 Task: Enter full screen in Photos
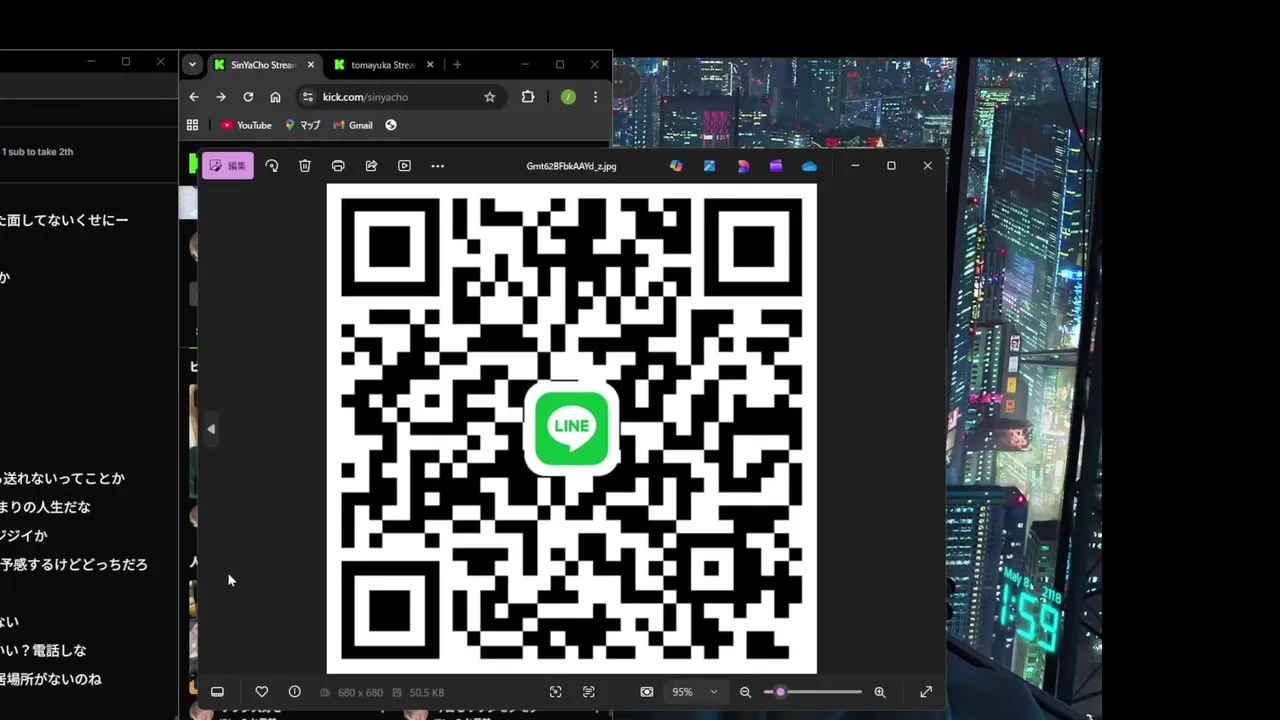(x=926, y=692)
